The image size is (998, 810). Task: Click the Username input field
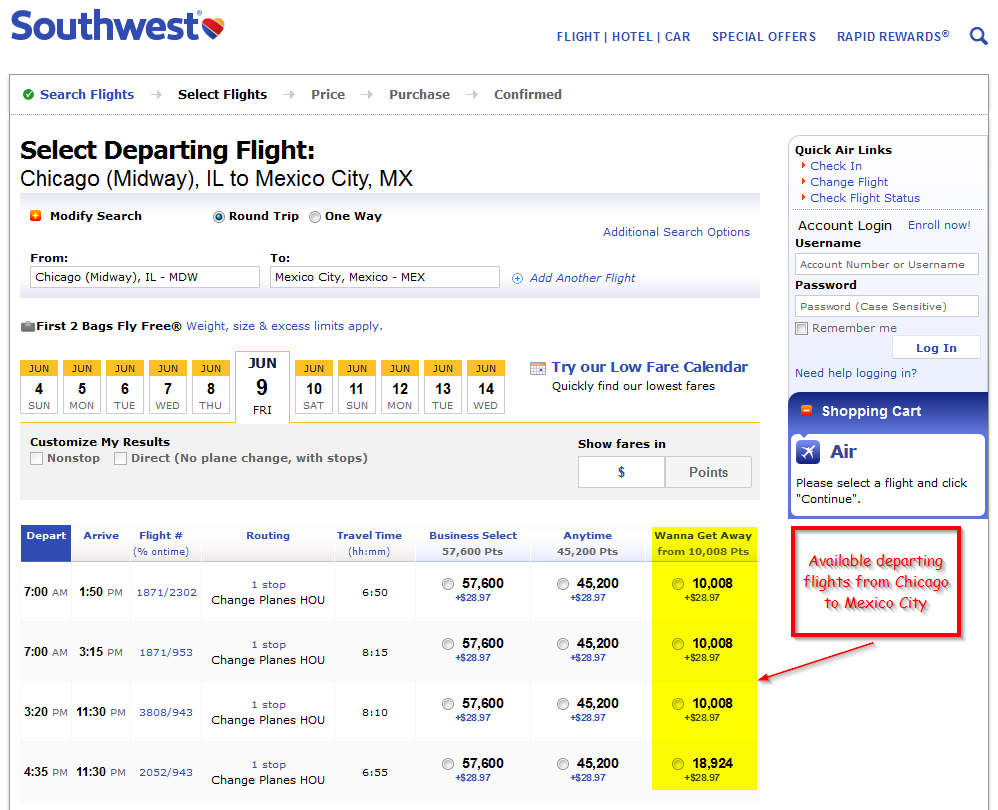coord(887,264)
